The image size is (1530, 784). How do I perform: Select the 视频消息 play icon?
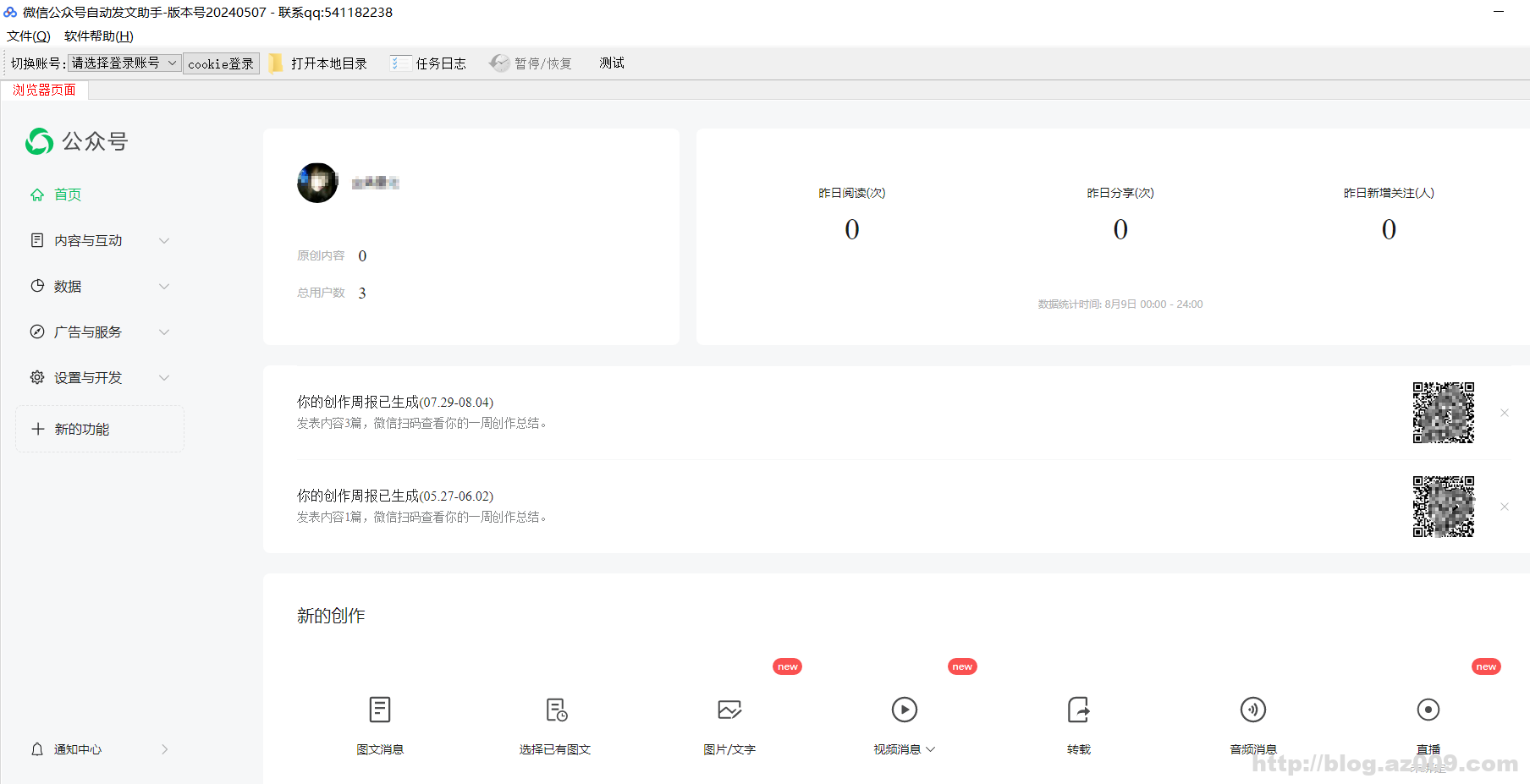(x=904, y=710)
